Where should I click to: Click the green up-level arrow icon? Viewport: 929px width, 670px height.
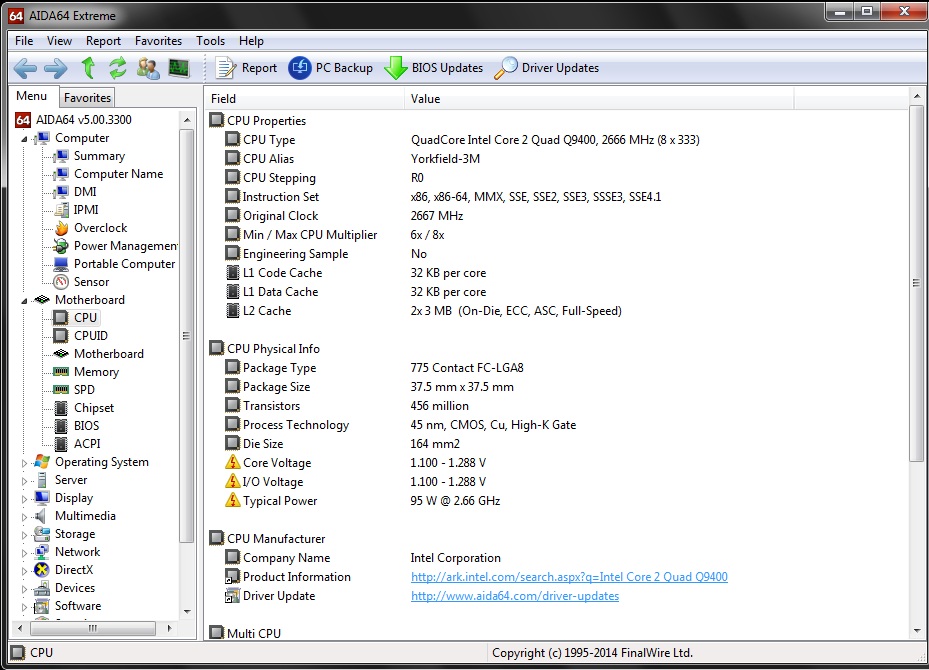coord(88,68)
